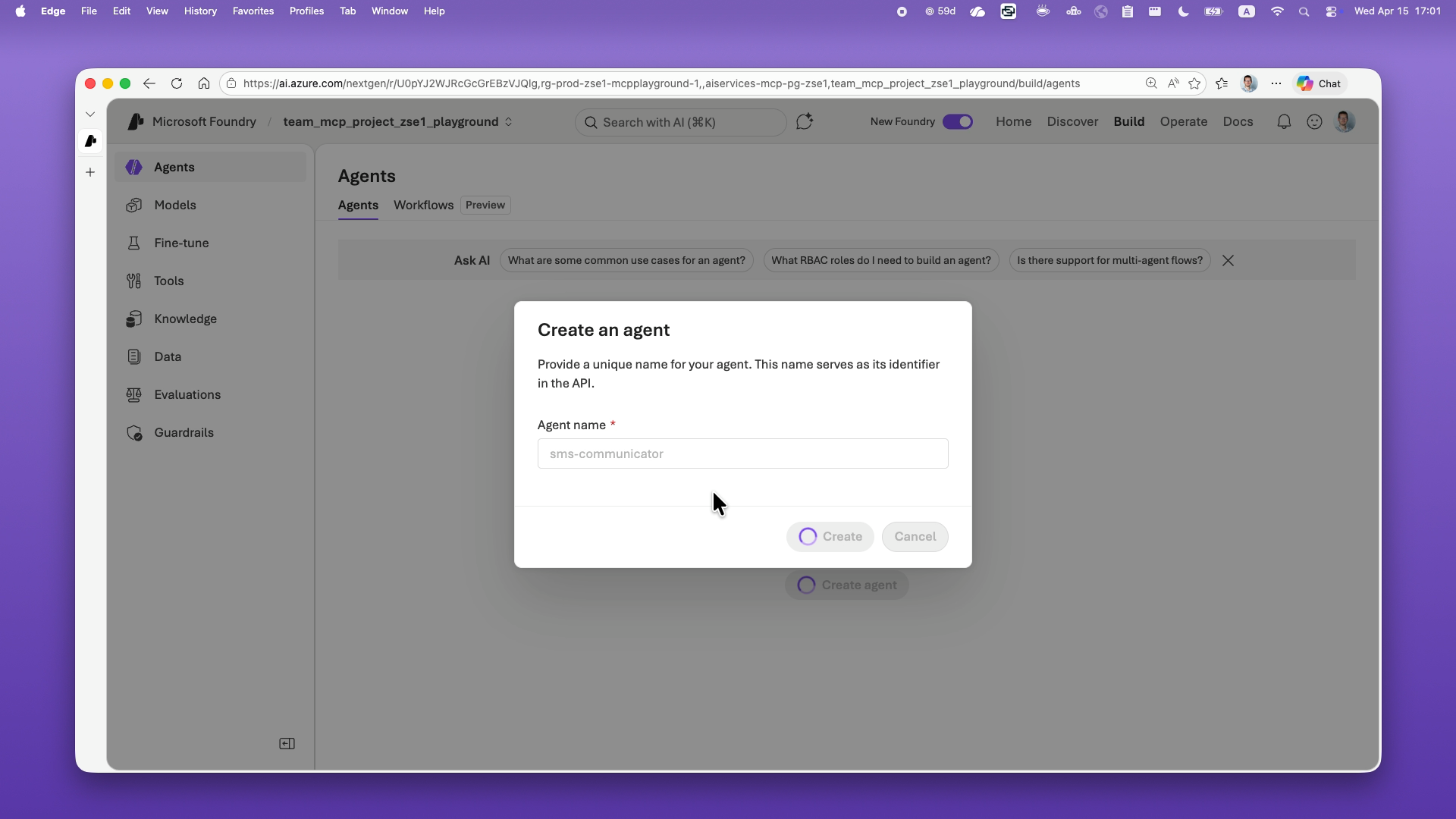Image resolution: width=1456 pixels, height=819 pixels.
Task: Ask AI about RBAC roles for agents
Action: 880,260
